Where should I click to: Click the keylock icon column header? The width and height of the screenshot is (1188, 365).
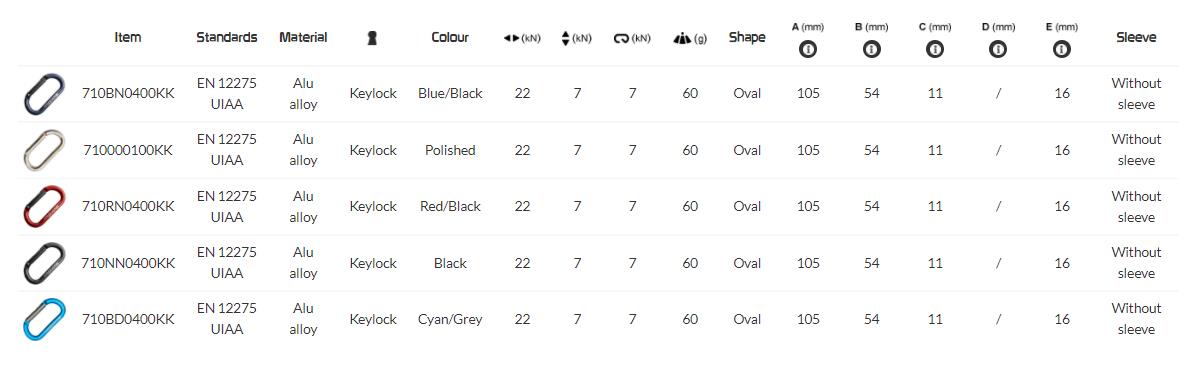pos(372,38)
